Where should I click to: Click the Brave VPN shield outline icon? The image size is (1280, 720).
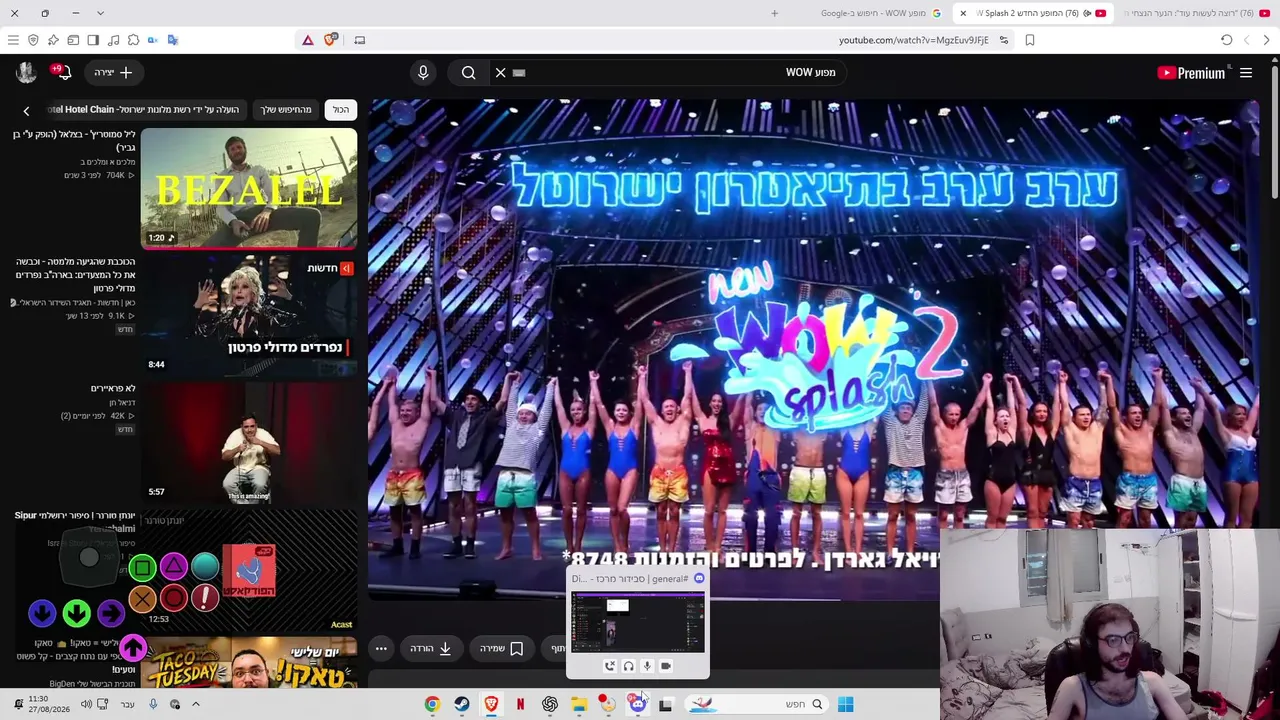tap(33, 40)
